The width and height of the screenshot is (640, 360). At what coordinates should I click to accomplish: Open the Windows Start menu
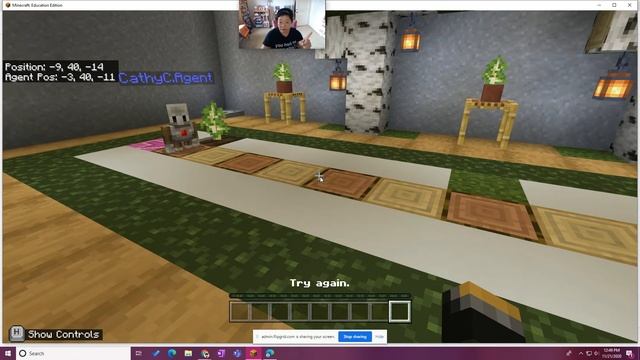pos(8,353)
